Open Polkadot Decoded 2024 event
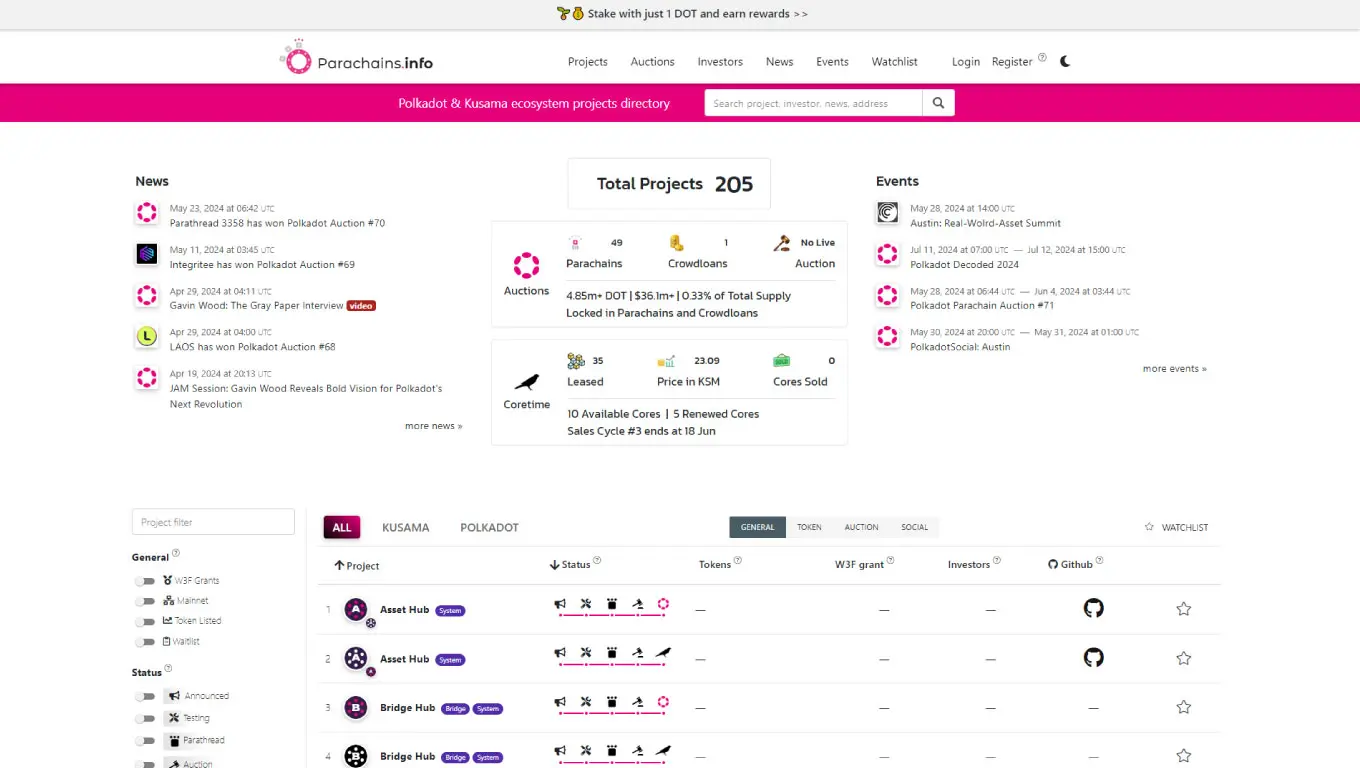The height and width of the screenshot is (768, 1360). point(964,265)
